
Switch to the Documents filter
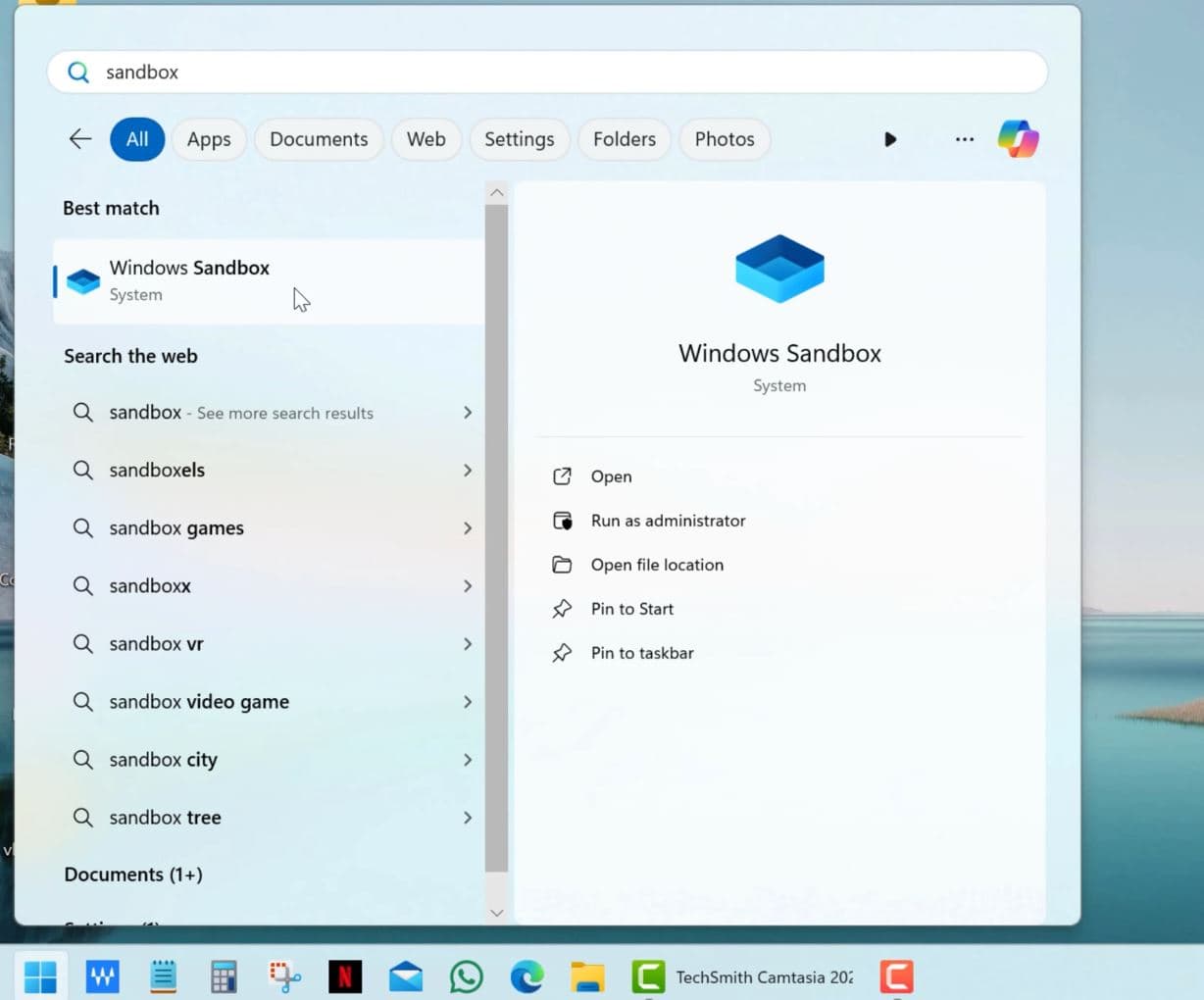[319, 139]
